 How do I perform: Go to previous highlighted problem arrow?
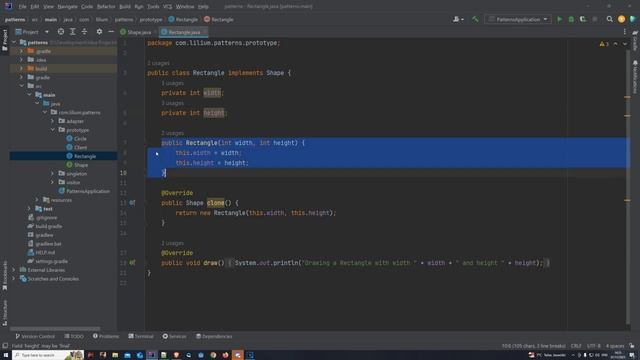click(x=616, y=44)
